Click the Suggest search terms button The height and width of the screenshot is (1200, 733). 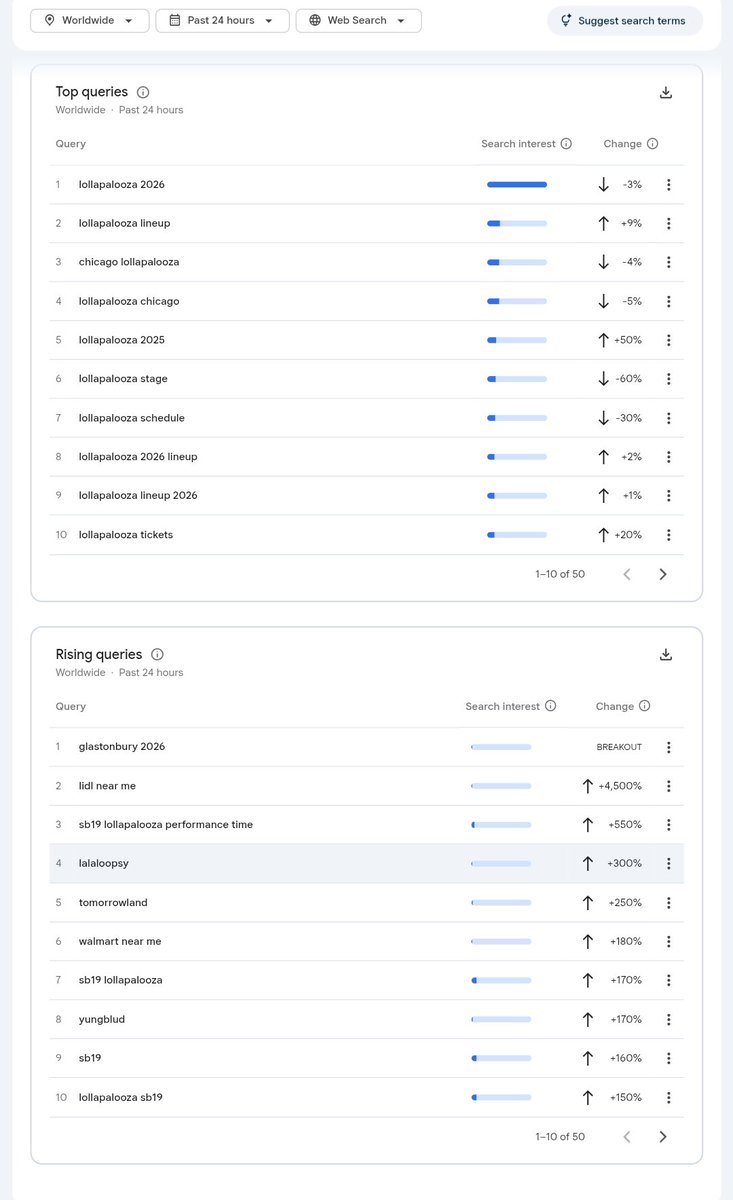click(624, 21)
